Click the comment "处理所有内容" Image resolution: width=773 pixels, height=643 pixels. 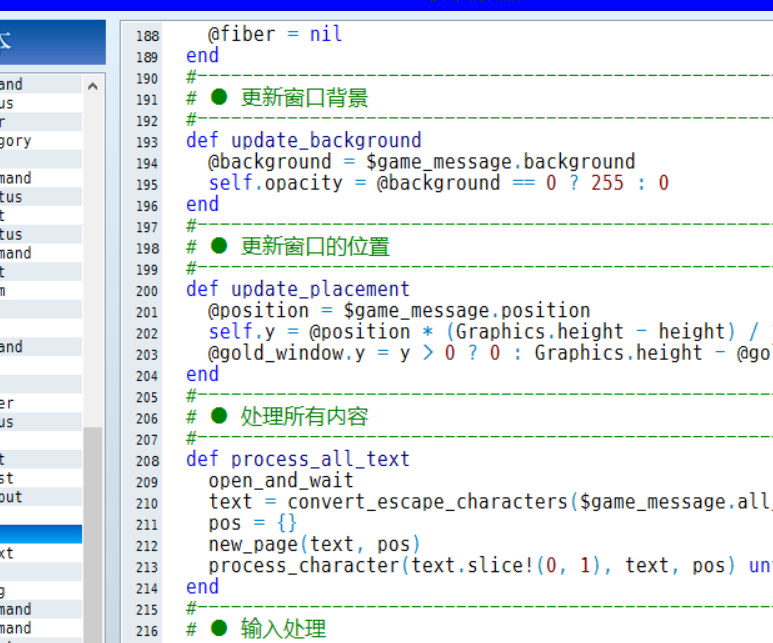pyautogui.click(x=304, y=416)
